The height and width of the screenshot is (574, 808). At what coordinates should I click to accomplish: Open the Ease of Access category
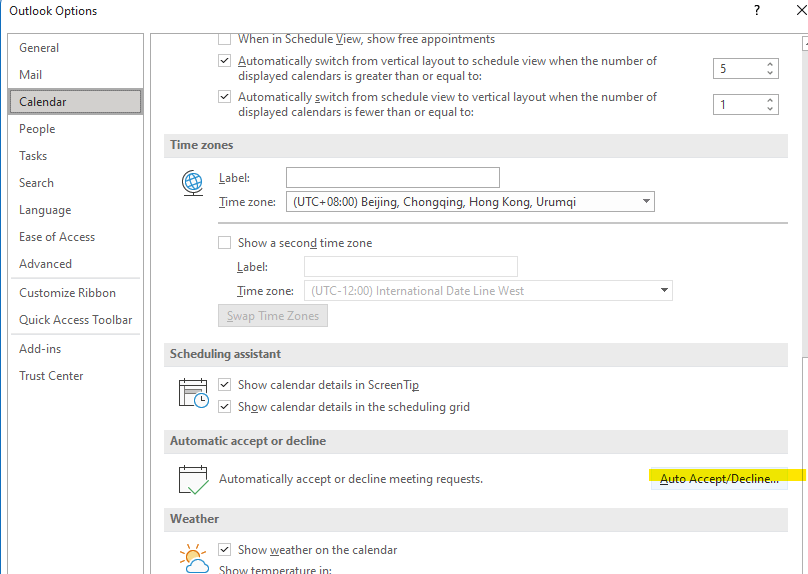pyautogui.click(x=76, y=237)
